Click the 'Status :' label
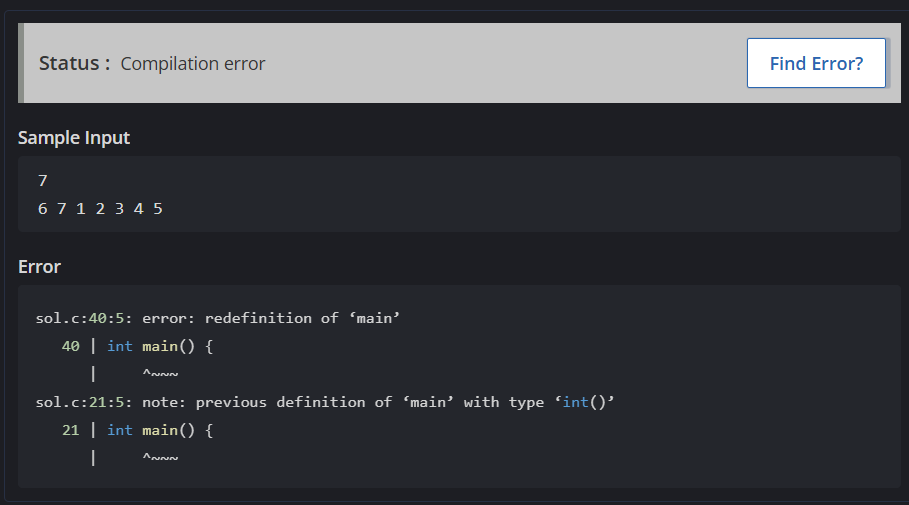 [74, 63]
